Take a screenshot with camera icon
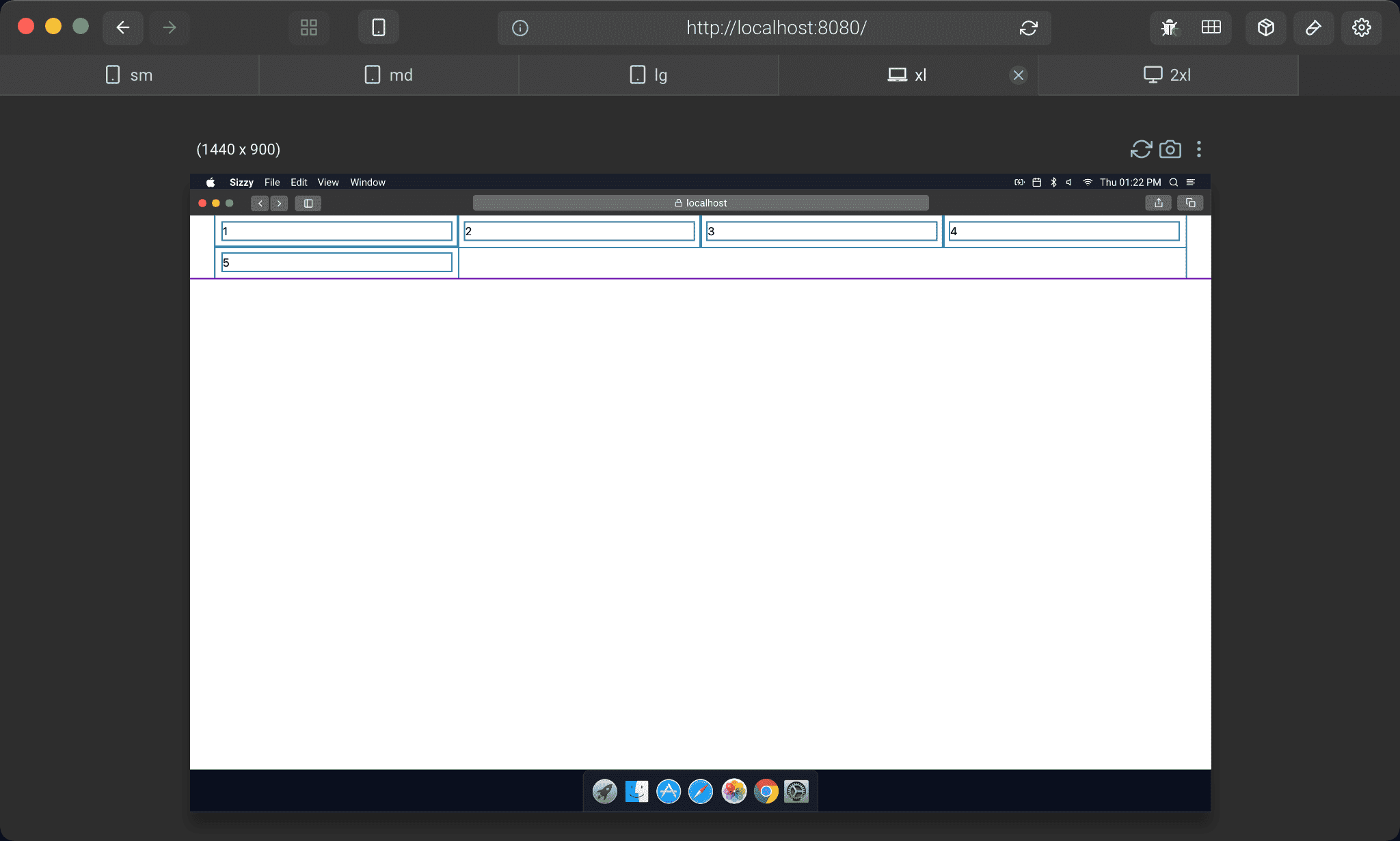The height and width of the screenshot is (841, 1400). point(1170,149)
